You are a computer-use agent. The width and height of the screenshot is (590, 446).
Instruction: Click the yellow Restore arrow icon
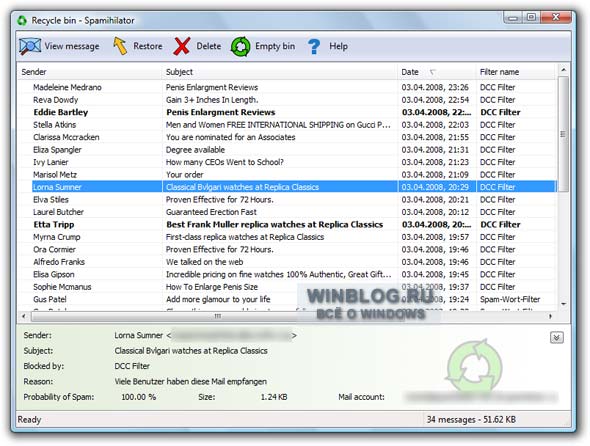click(x=120, y=46)
